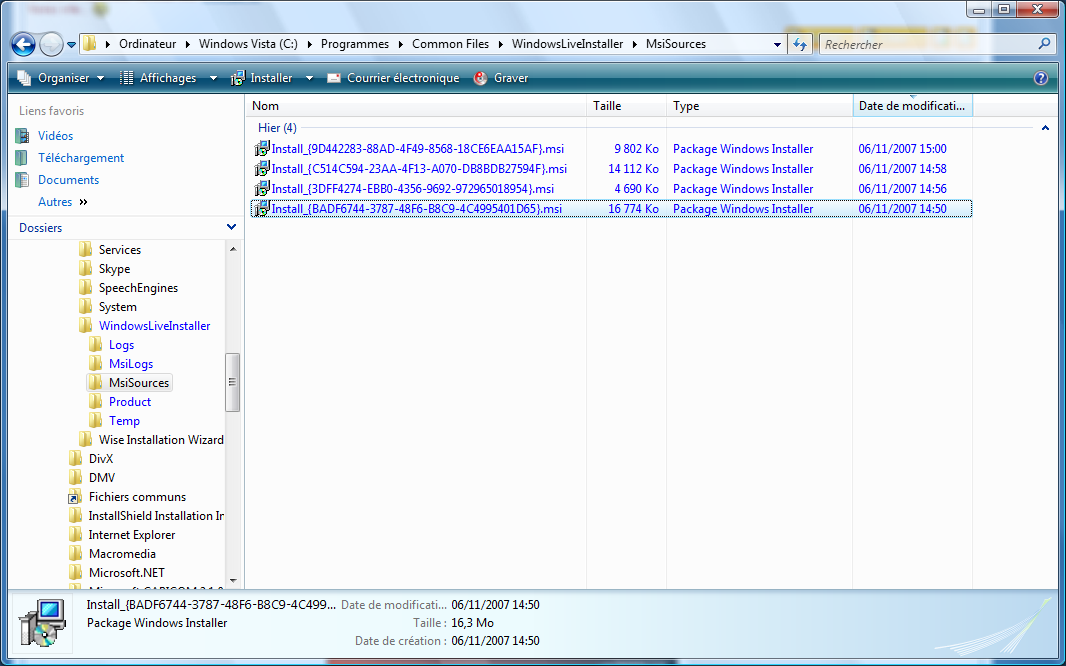The image size is (1066, 666).
Task: Expand the Installer button dropdown arrow
Action: pyautogui.click(x=309, y=78)
